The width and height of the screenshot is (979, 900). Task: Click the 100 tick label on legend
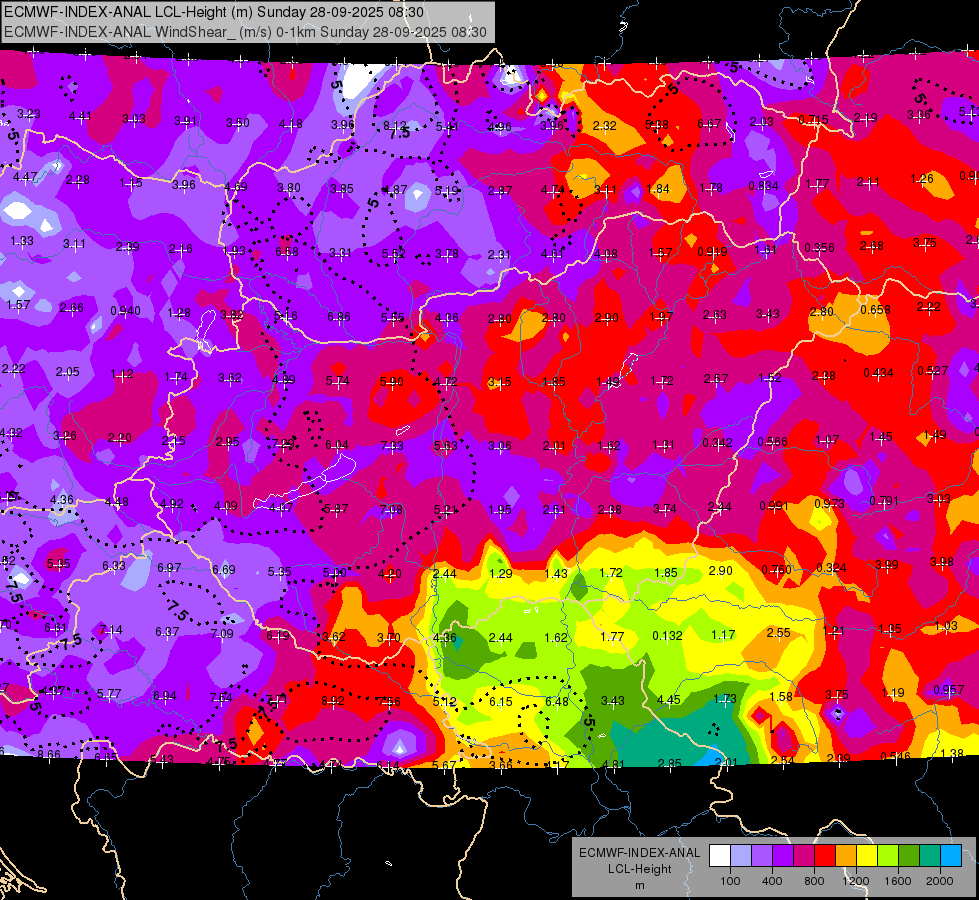point(730,881)
